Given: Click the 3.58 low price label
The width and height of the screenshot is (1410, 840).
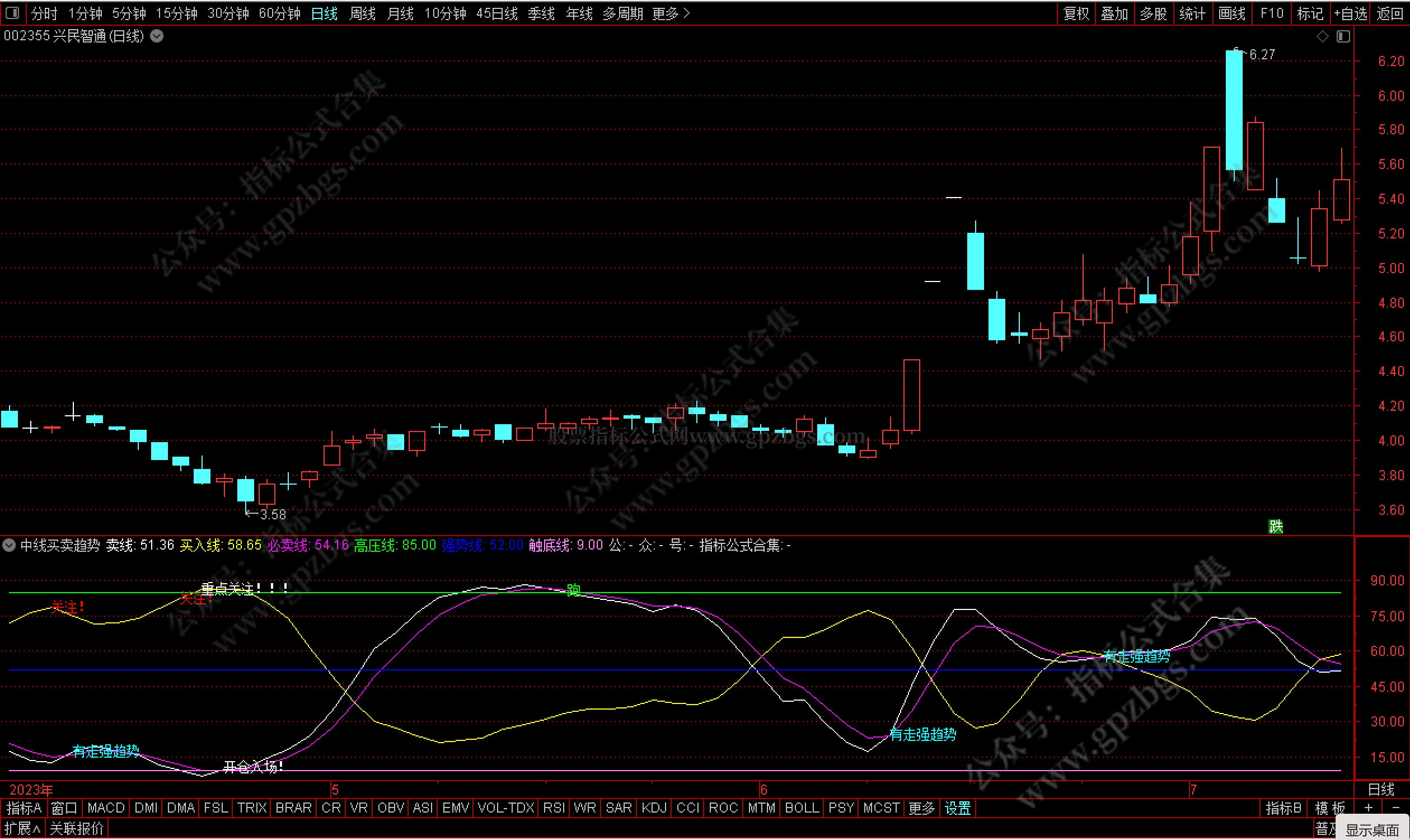Looking at the screenshot, I should tap(273, 514).
